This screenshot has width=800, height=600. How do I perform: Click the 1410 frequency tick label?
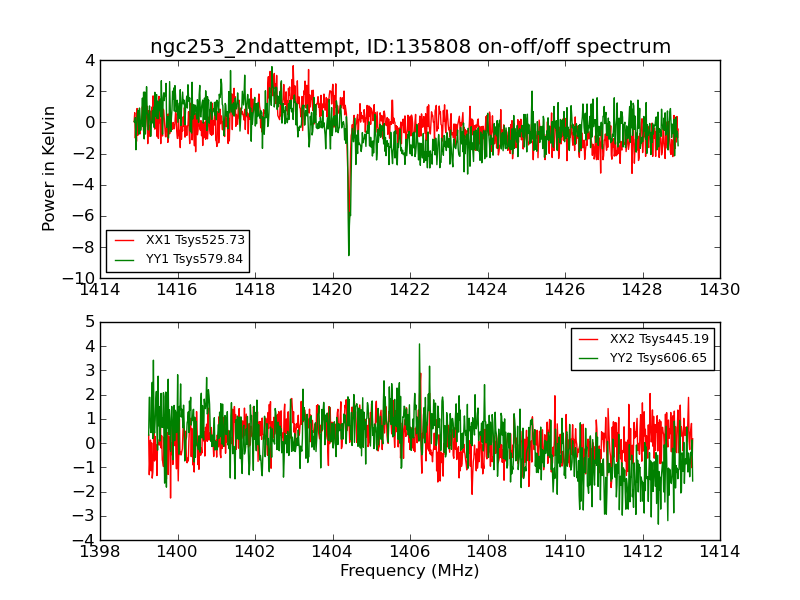[x=565, y=552]
